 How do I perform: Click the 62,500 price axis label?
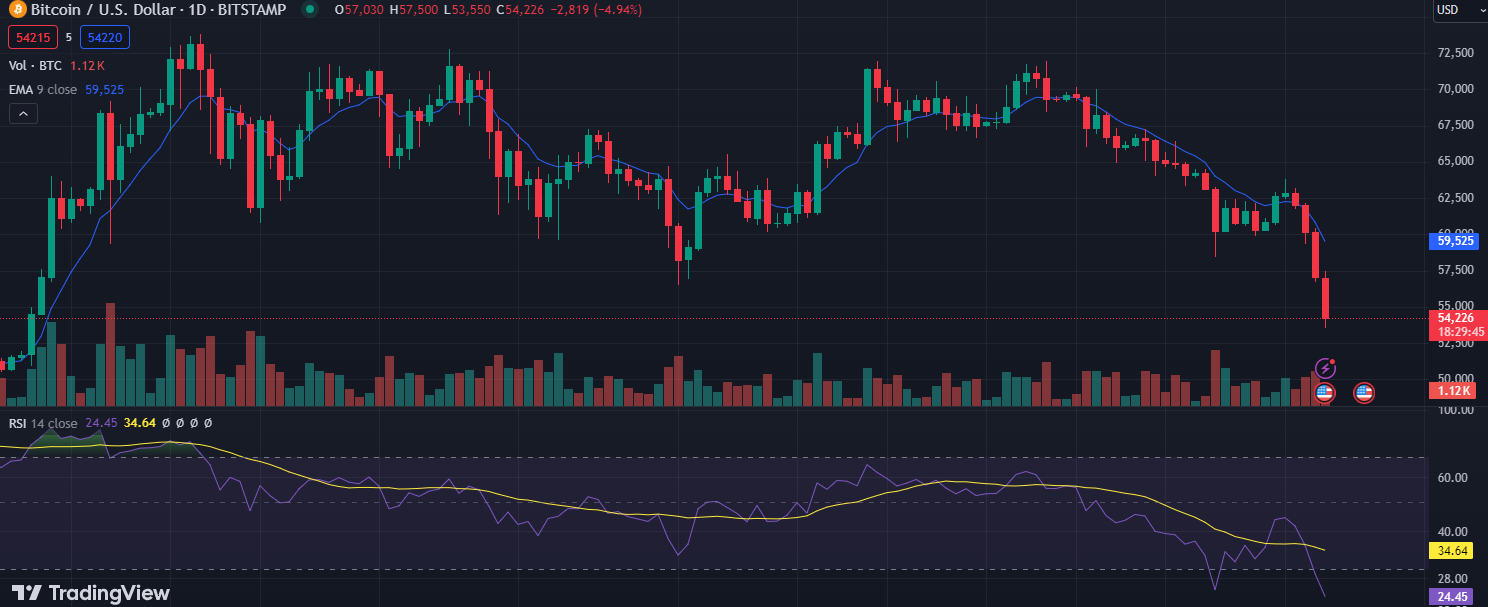point(1455,197)
